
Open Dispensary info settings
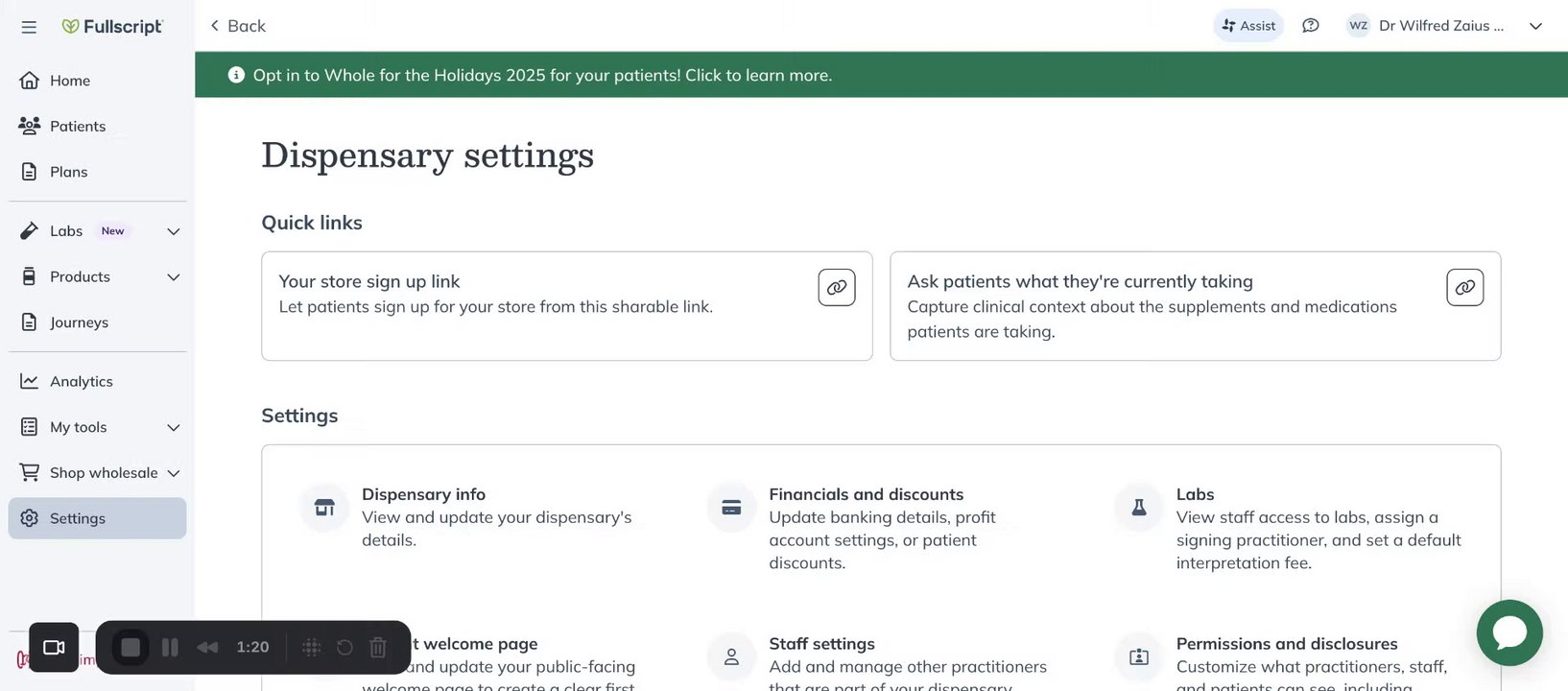(x=423, y=494)
